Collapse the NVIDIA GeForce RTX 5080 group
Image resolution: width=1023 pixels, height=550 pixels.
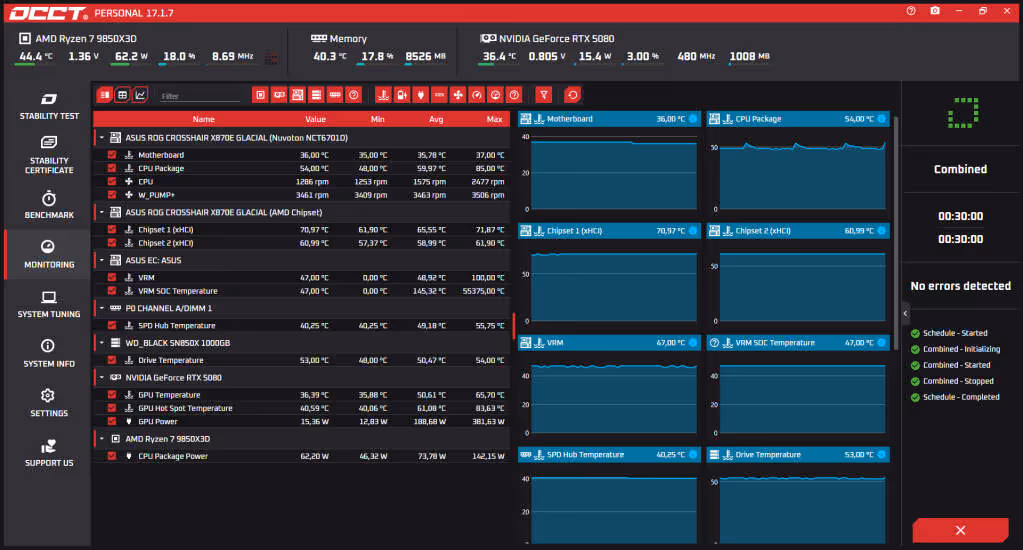coord(102,377)
